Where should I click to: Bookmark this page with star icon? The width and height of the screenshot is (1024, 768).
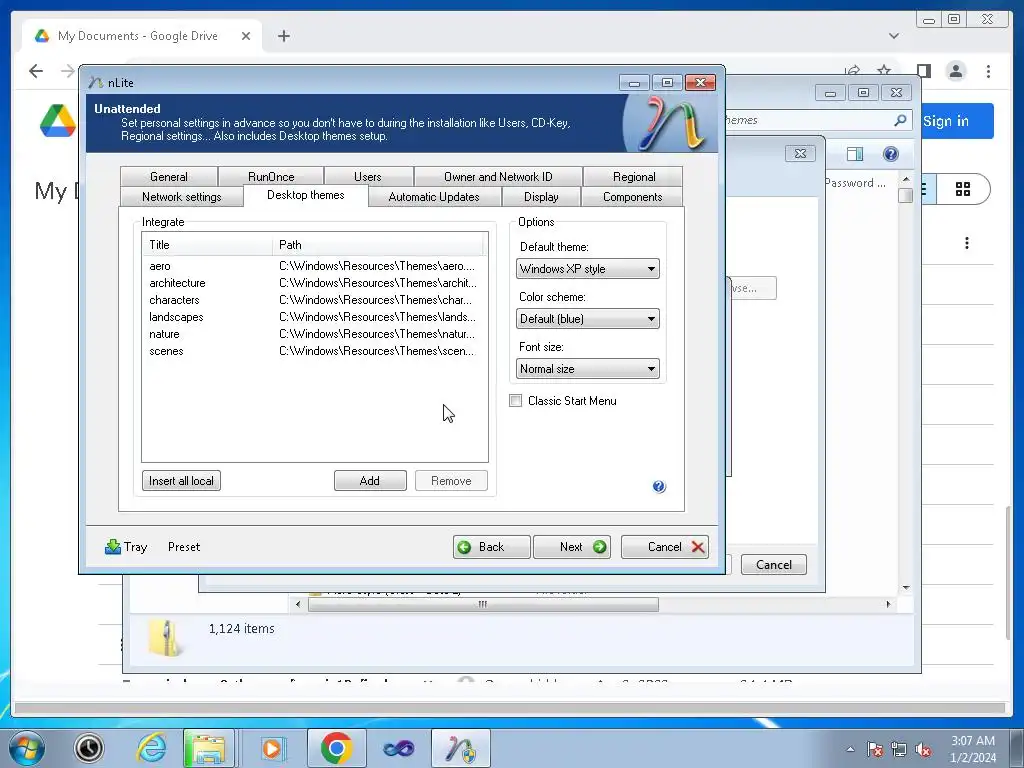coord(884,71)
